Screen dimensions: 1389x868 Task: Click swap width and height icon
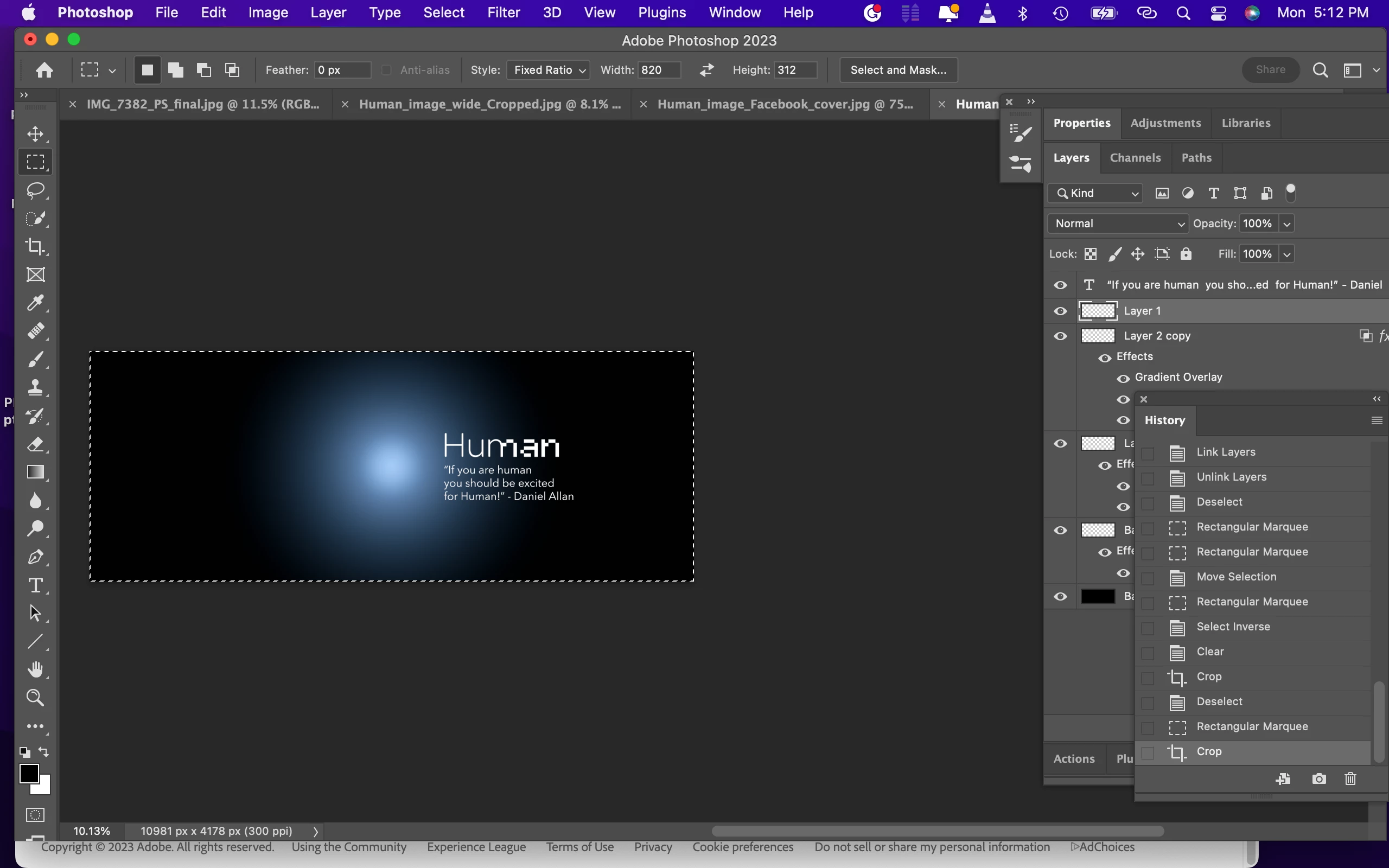point(706,70)
